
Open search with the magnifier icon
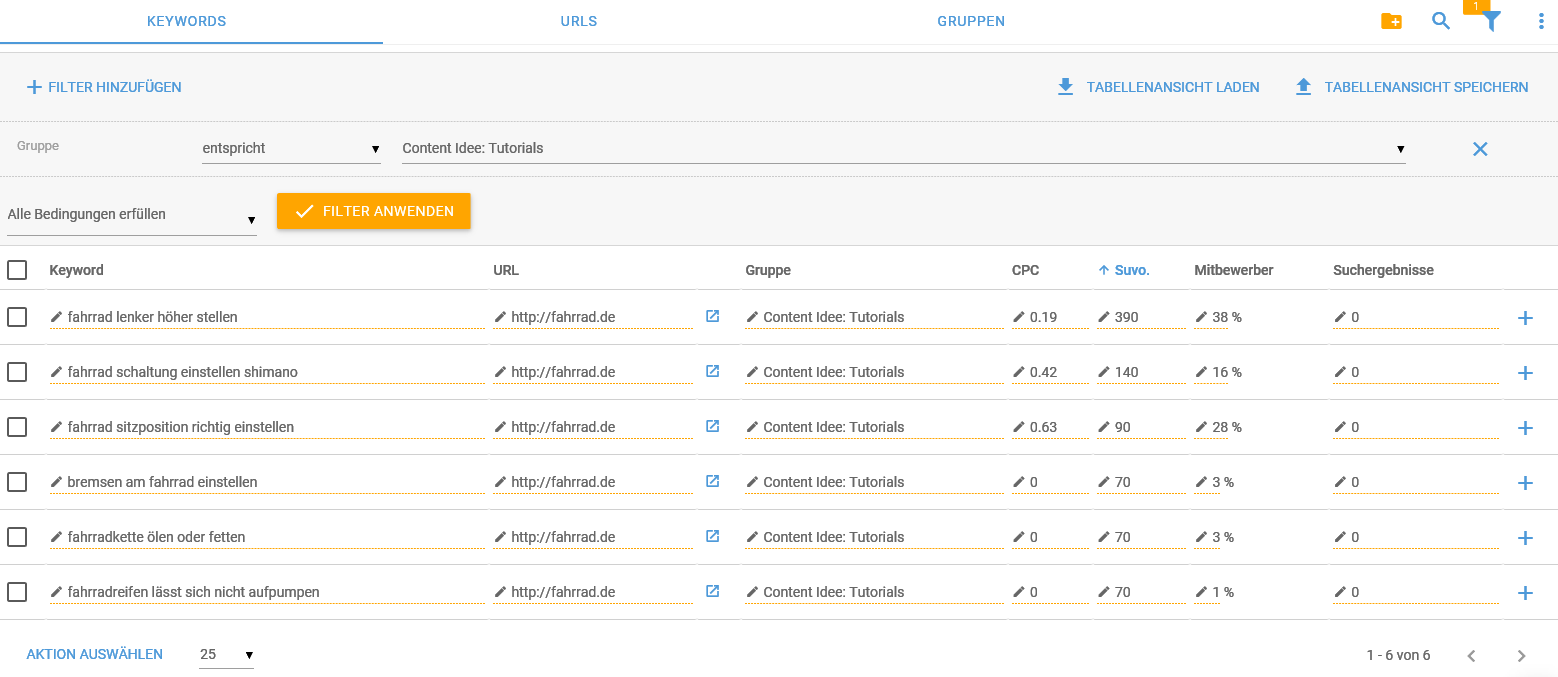(x=1441, y=21)
